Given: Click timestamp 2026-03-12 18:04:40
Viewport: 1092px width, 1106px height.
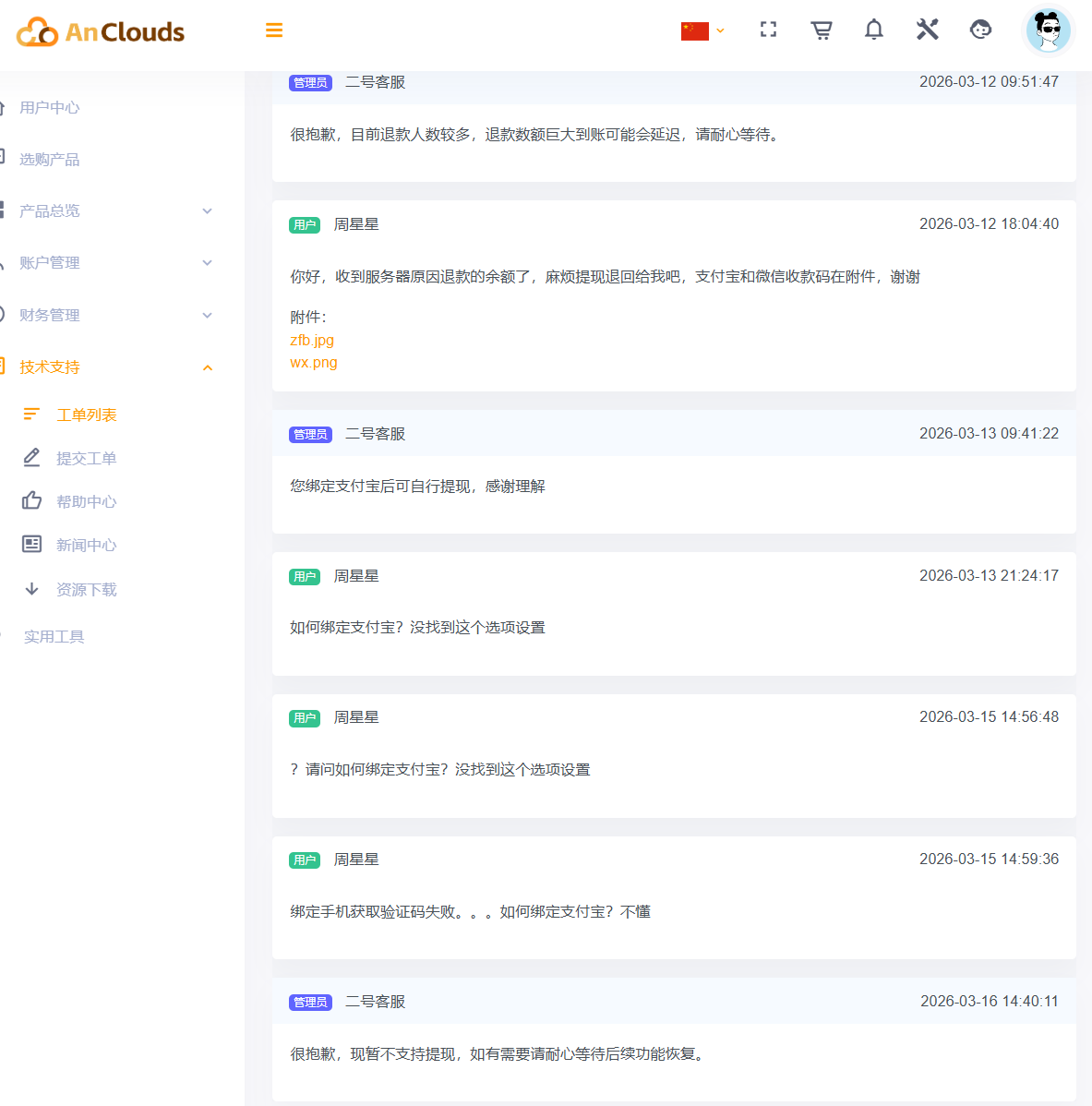Looking at the screenshot, I should (989, 223).
